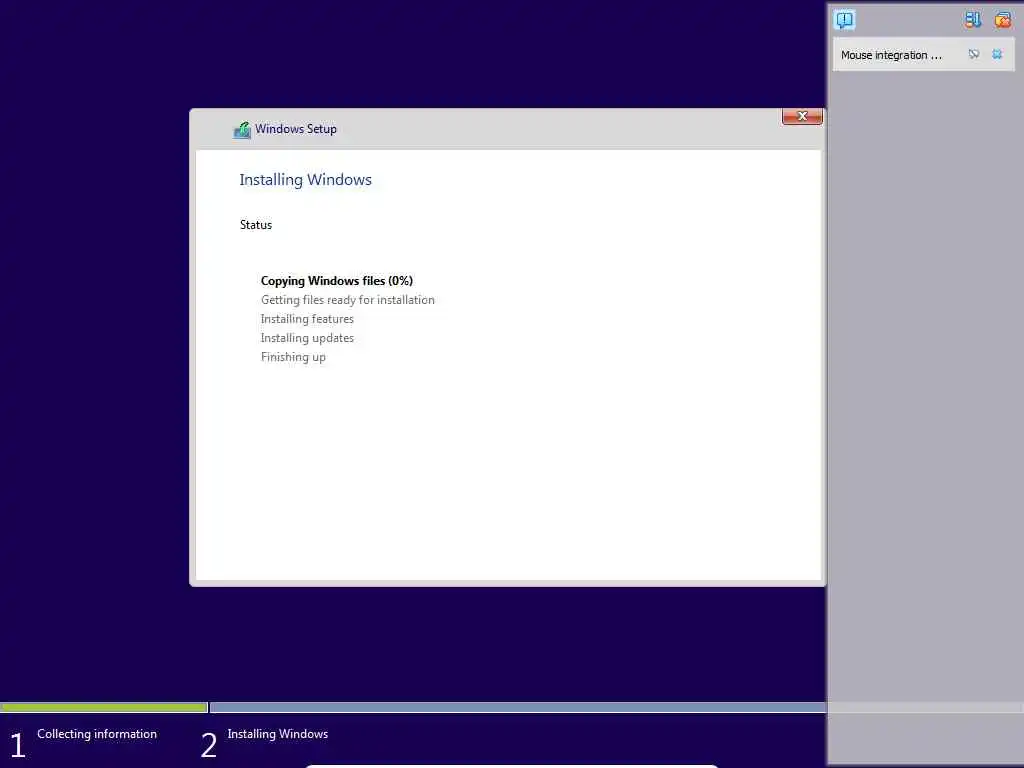Close the Windows Setup dialog
1024x768 pixels.
[x=802, y=116]
